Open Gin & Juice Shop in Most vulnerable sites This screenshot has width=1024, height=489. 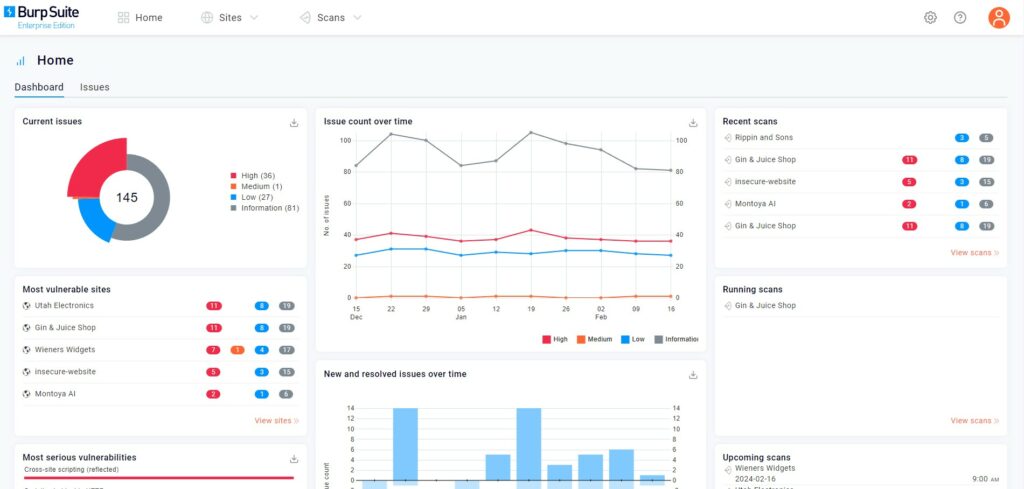coord(65,328)
